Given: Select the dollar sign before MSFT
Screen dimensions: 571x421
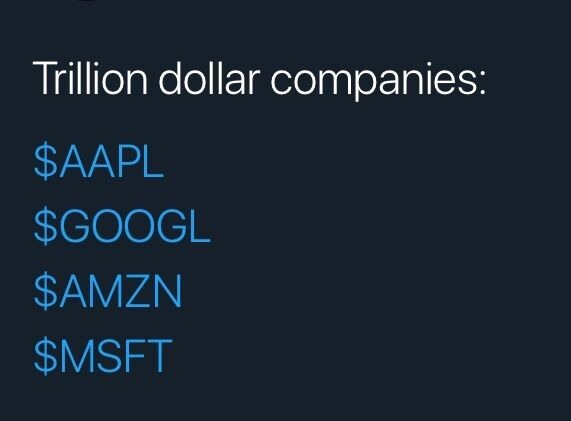Looking at the screenshot, I should point(46,355).
